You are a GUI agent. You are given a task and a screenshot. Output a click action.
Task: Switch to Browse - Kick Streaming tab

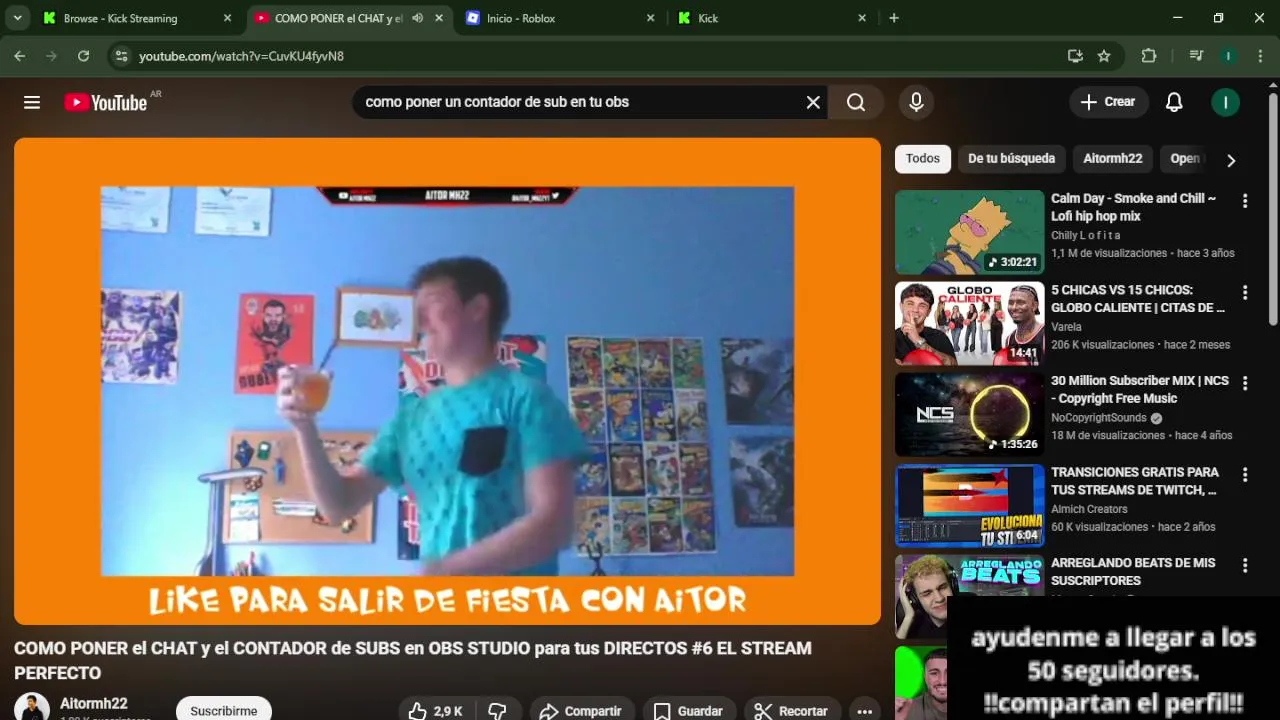(137, 18)
